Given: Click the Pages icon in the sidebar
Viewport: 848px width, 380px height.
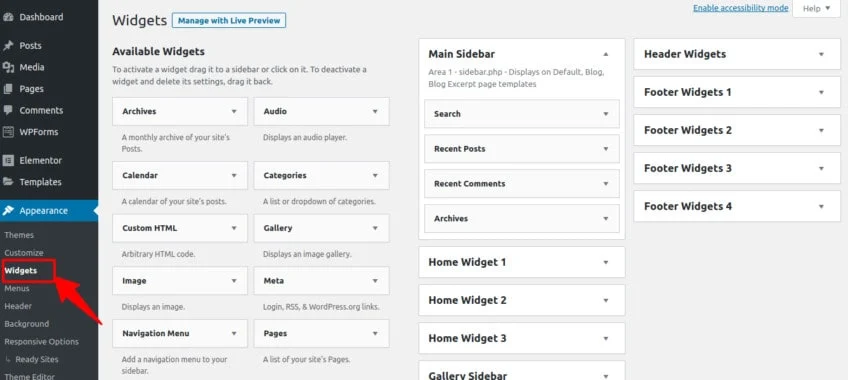Looking at the screenshot, I should coord(8,89).
